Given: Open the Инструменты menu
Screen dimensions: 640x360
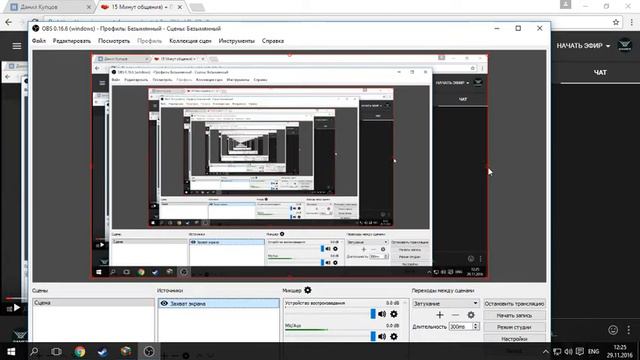Looking at the screenshot, I should (237, 41).
